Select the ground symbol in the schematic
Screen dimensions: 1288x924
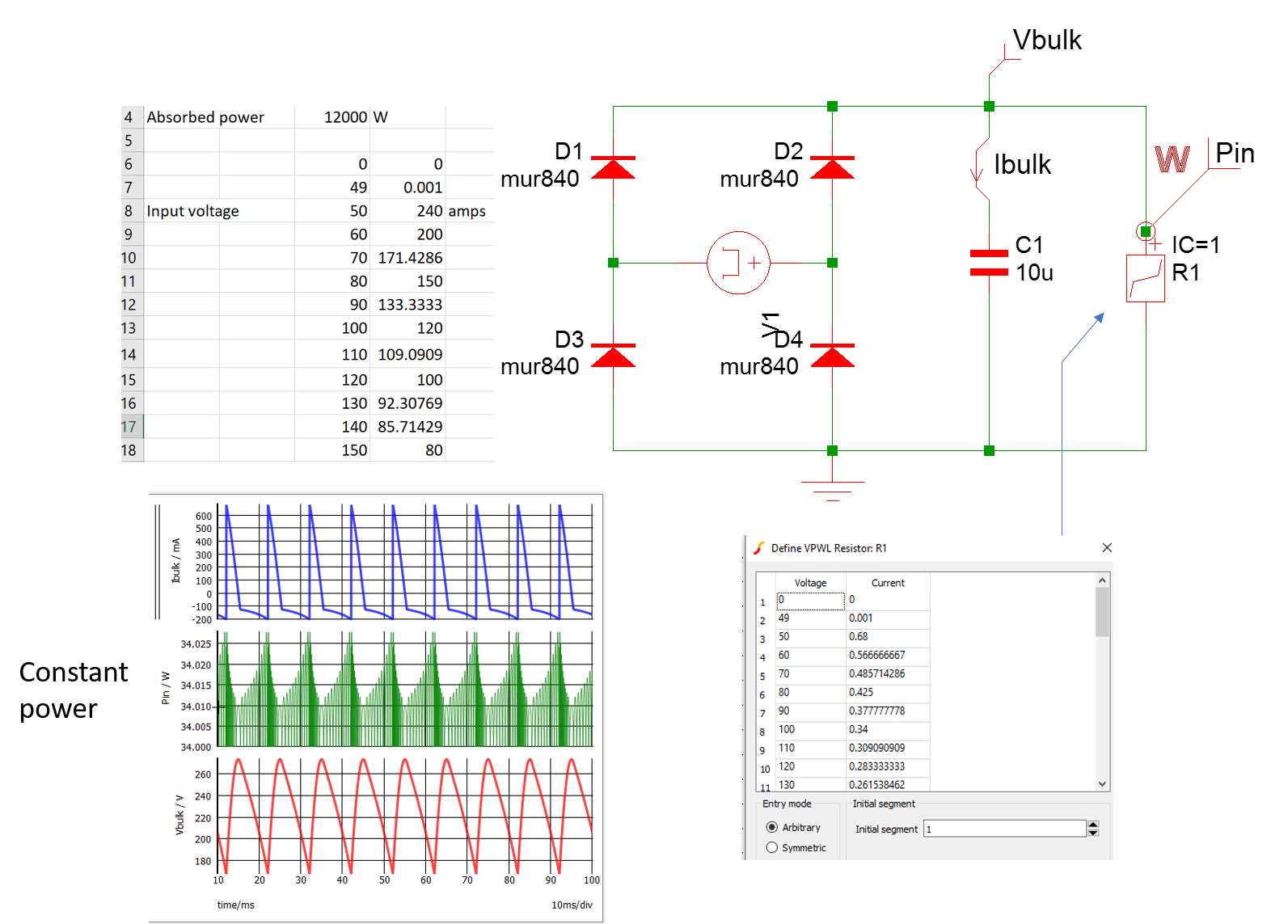832,490
